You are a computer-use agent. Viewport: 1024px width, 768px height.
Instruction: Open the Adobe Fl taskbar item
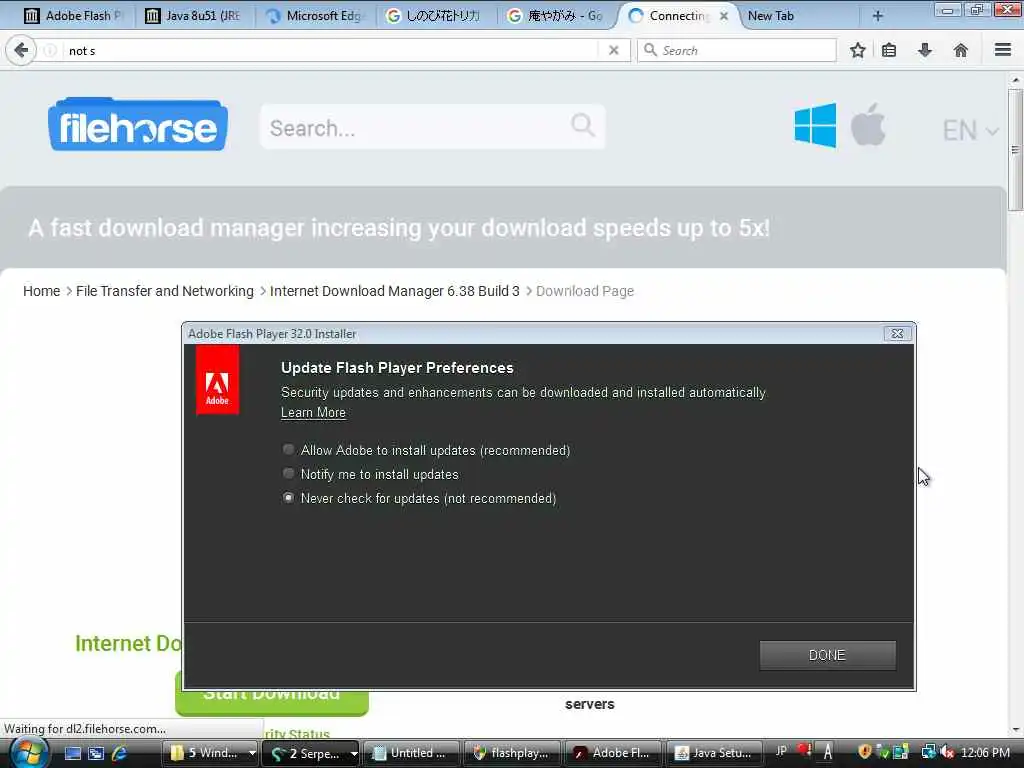(x=613, y=753)
